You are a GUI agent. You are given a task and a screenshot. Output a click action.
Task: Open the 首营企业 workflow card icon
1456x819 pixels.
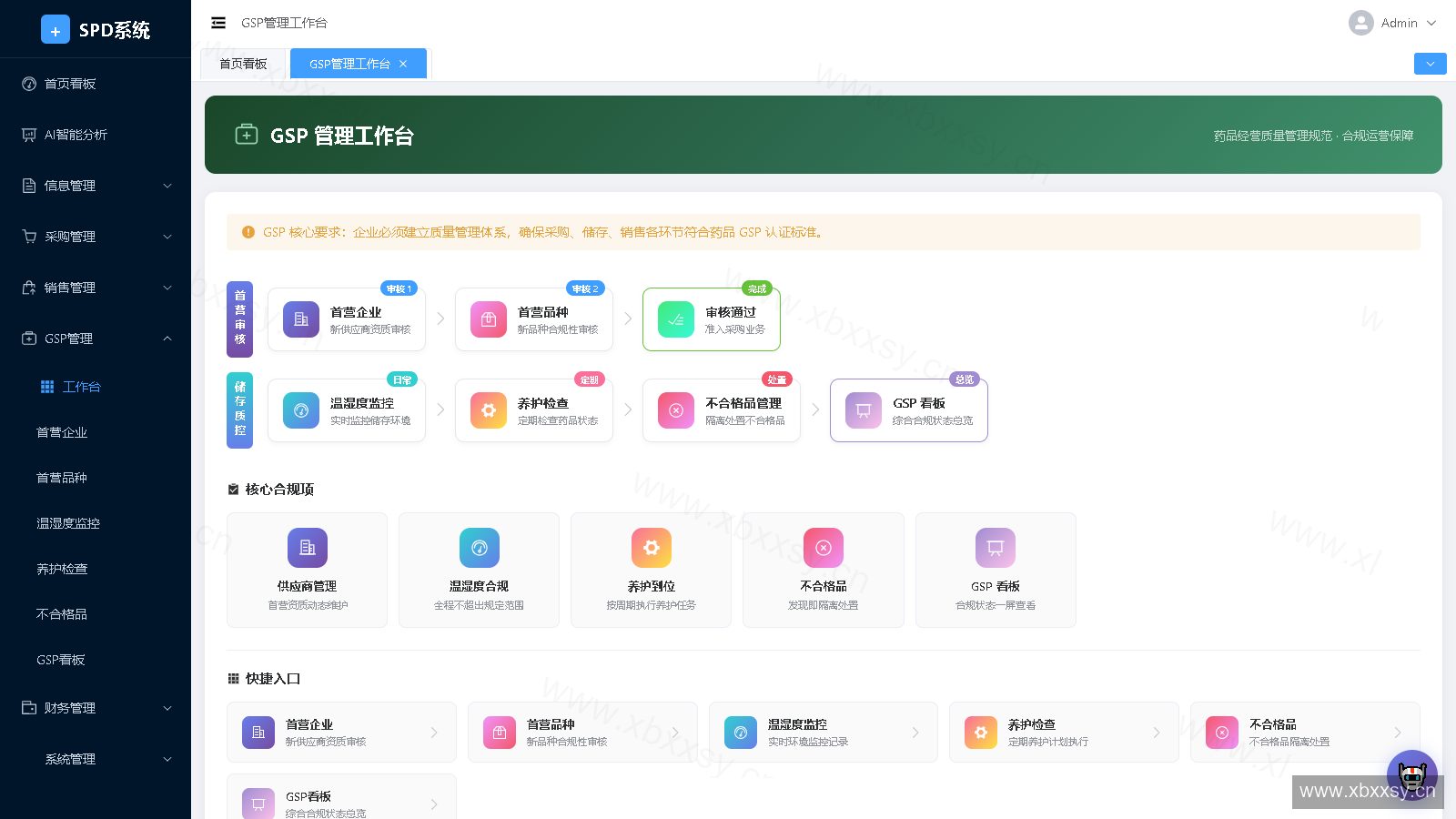point(301,319)
